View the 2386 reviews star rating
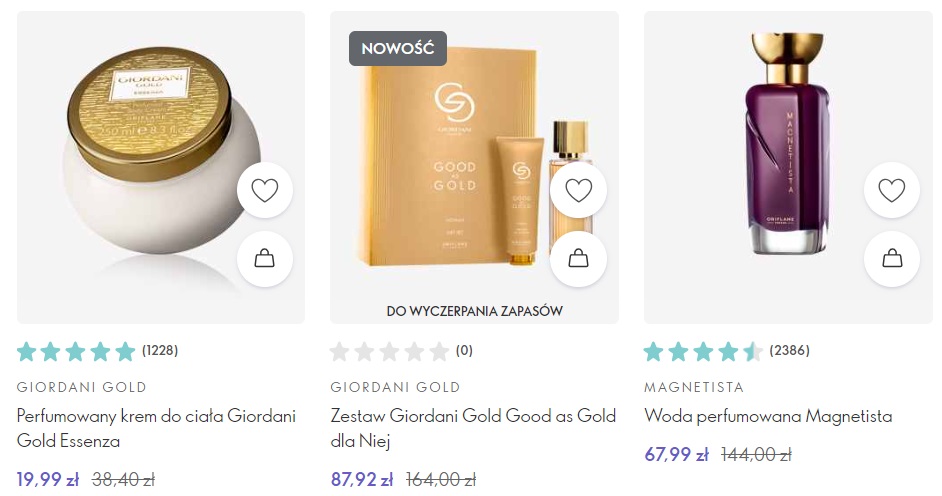 click(x=727, y=351)
